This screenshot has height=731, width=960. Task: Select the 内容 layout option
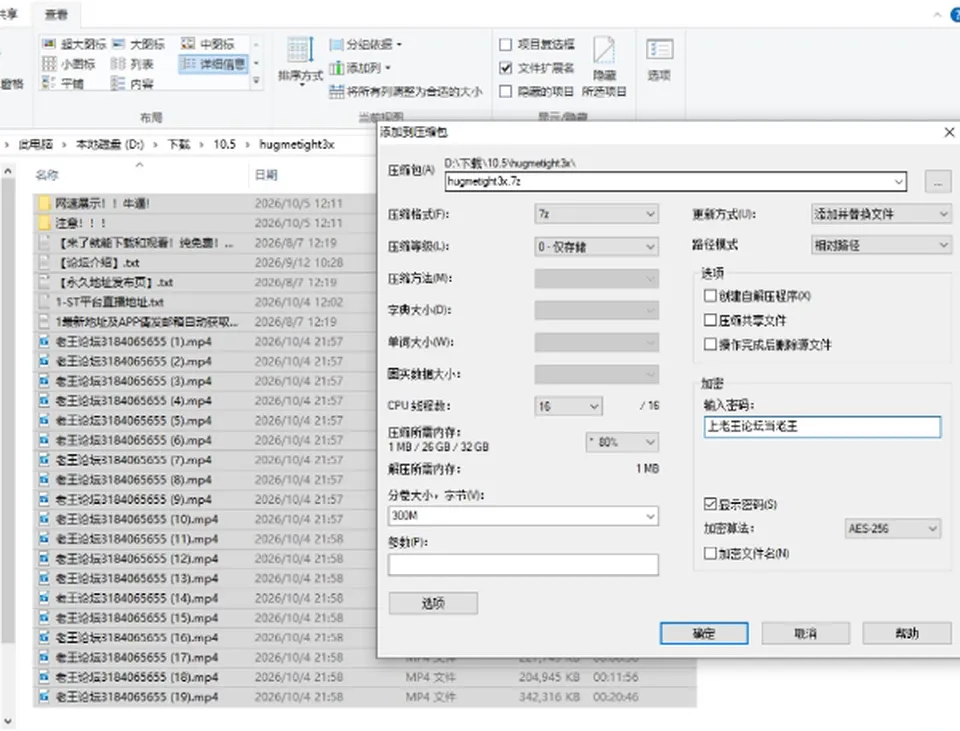(132, 83)
